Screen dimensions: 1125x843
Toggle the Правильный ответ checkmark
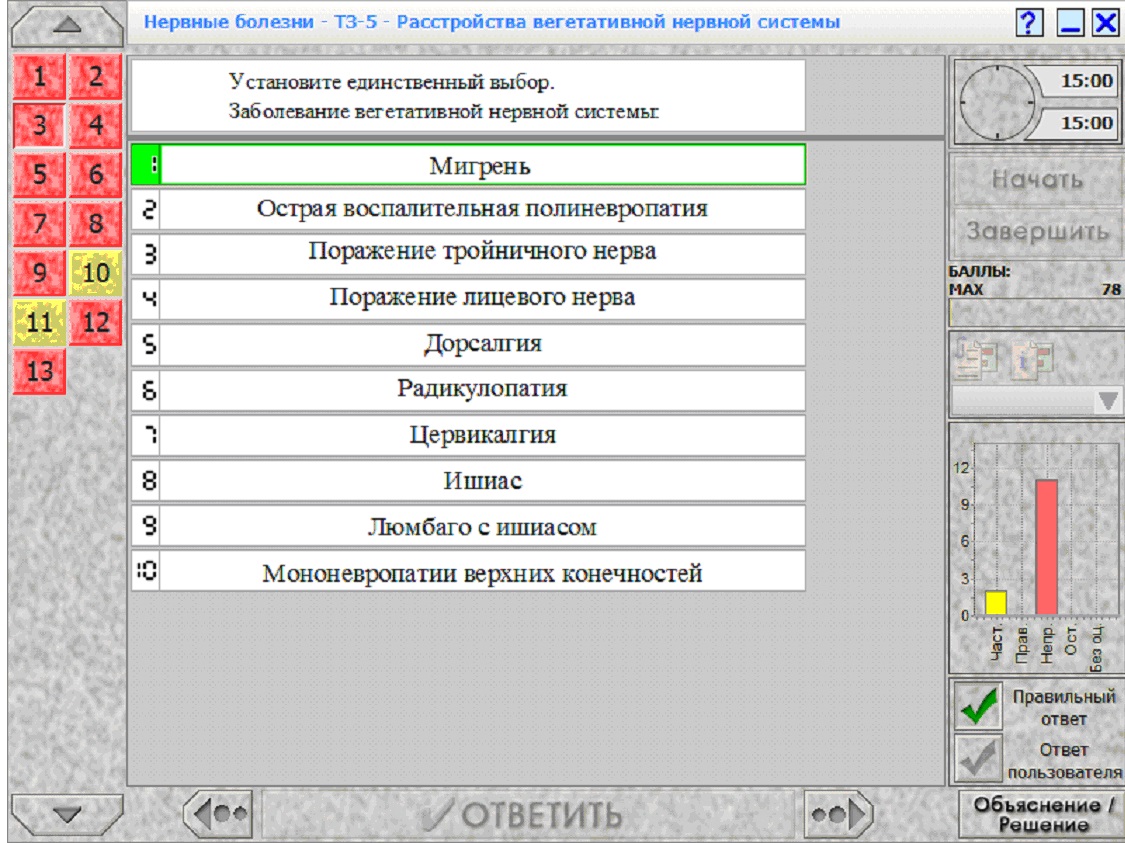coord(978,705)
